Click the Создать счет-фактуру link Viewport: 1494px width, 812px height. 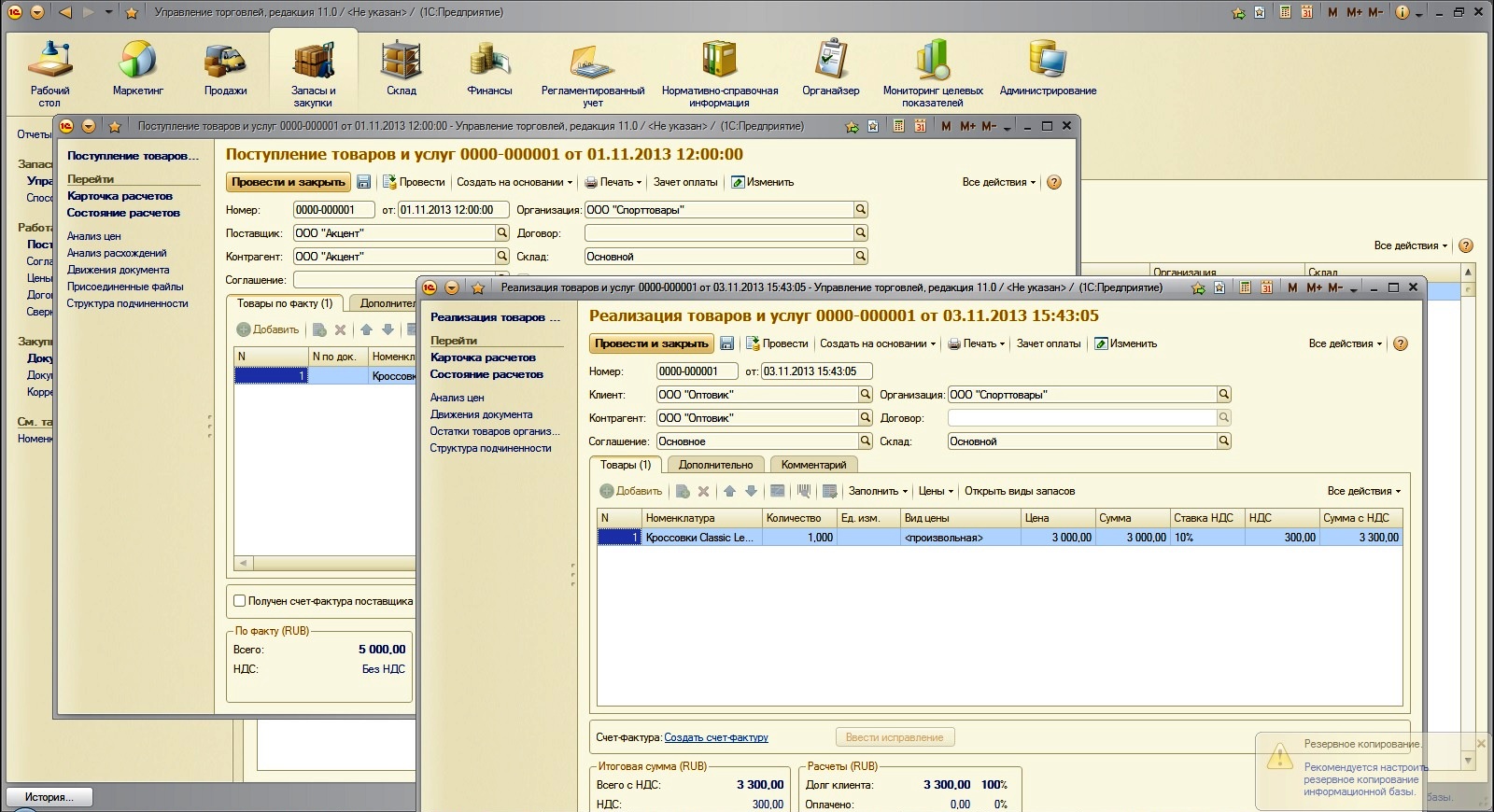(715, 737)
